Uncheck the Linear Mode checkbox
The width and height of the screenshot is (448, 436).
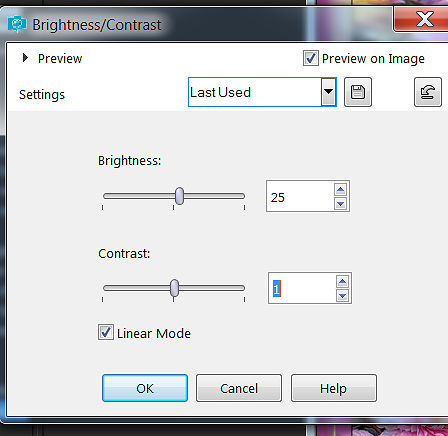point(106,332)
